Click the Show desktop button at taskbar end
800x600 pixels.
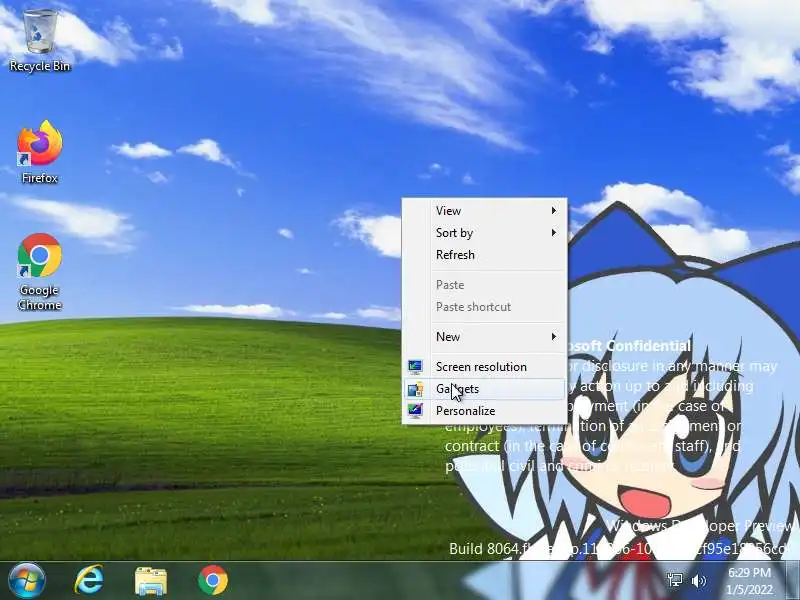(x=793, y=581)
